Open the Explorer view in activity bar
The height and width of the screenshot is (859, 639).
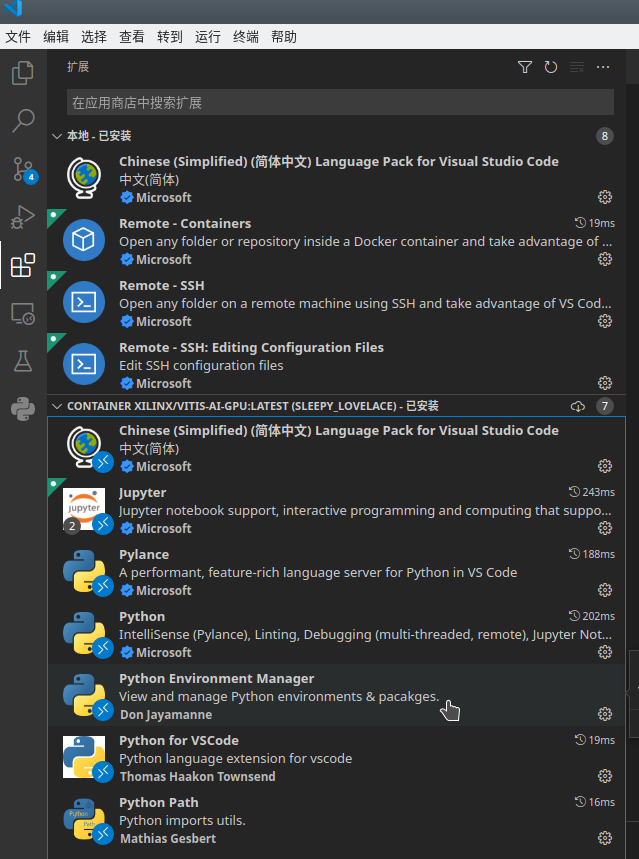(x=22, y=73)
